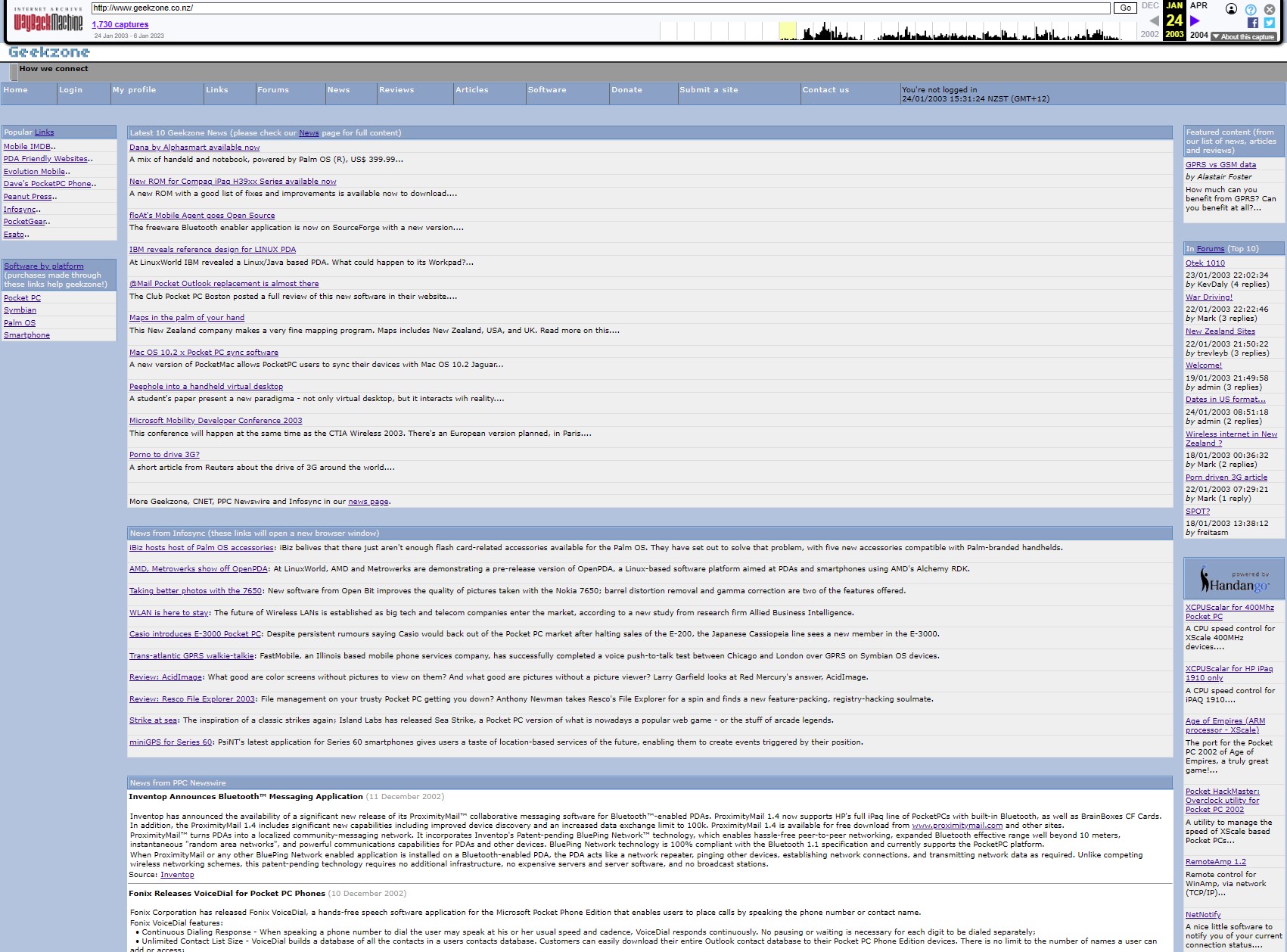
Task: Open RemoteAmp 1.2 software link
Action: click(x=1215, y=862)
